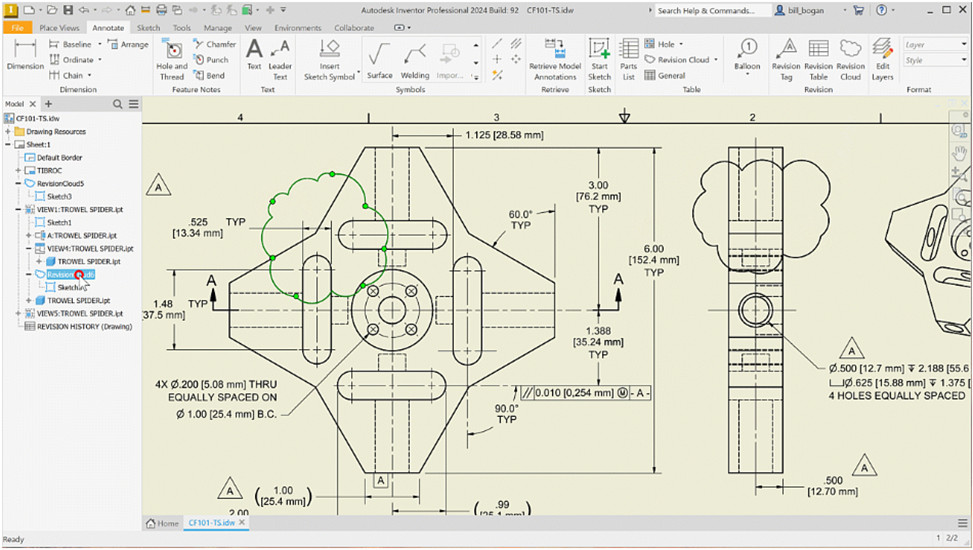Choose the Ordinate dimension tool
This screenshot has width=973, height=550.
pos(71,60)
